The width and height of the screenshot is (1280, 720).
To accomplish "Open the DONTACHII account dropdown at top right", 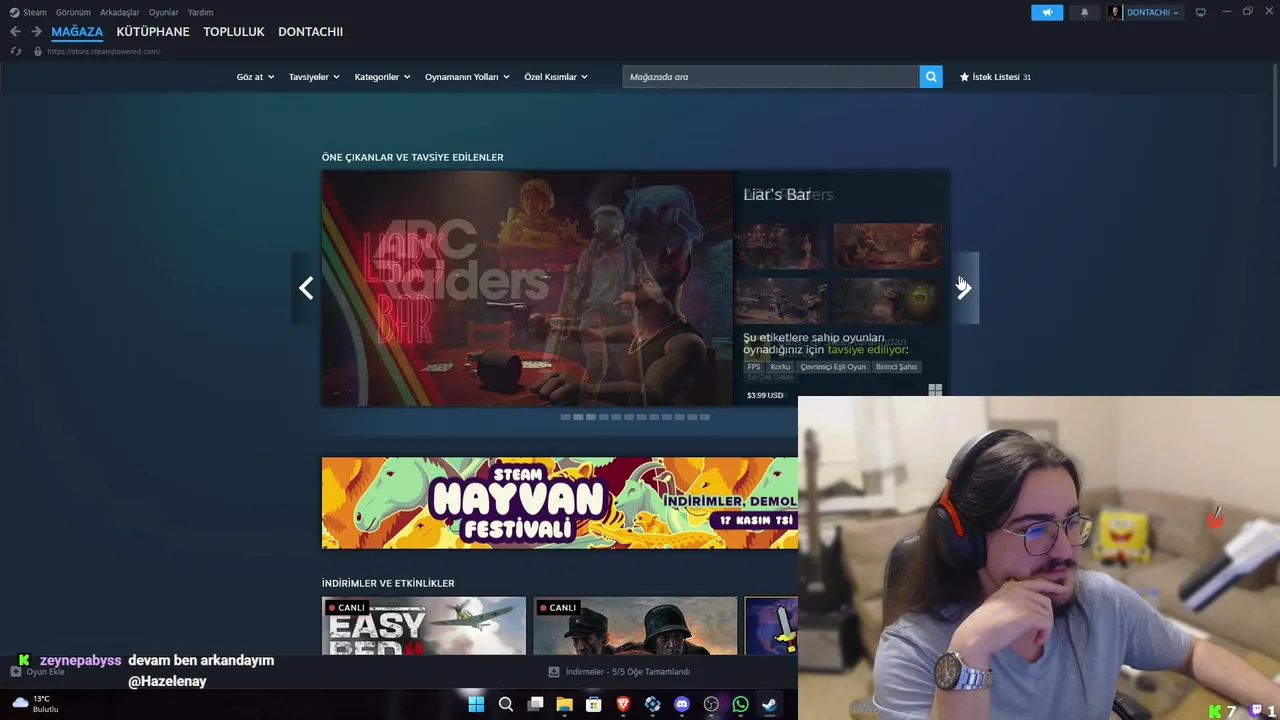I will pyautogui.click(x=1153, y=12).
